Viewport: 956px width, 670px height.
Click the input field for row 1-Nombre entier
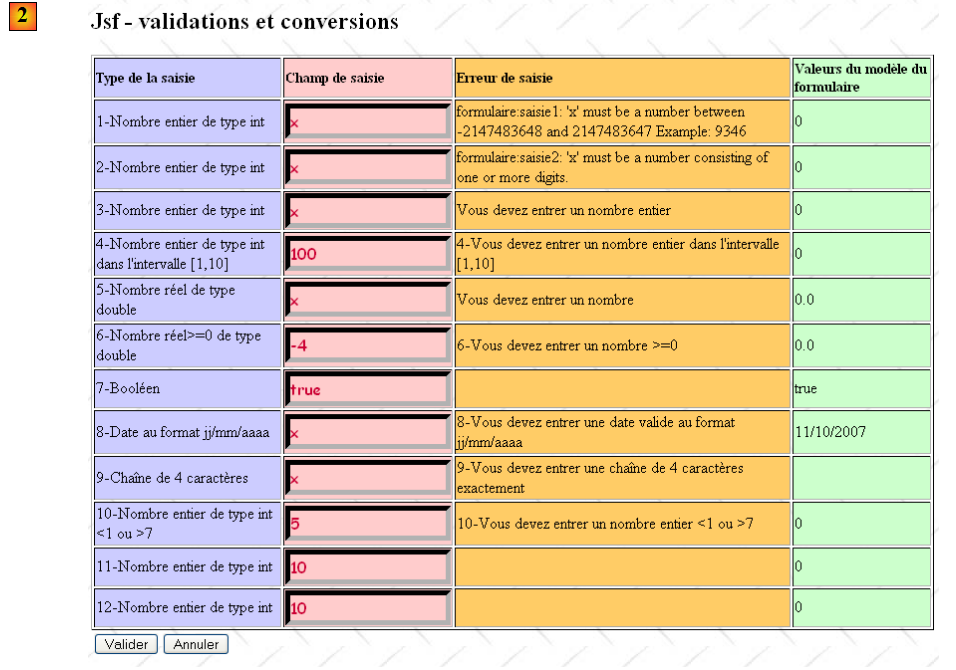(x=367, y=123)
